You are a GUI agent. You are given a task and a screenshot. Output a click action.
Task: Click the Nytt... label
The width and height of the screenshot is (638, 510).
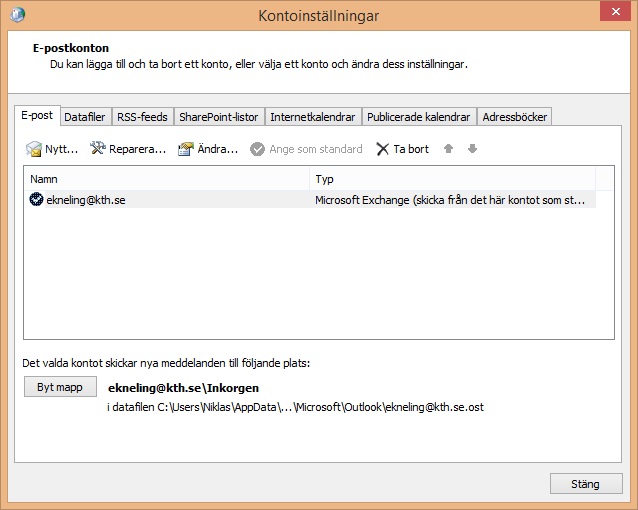[61, 149]
